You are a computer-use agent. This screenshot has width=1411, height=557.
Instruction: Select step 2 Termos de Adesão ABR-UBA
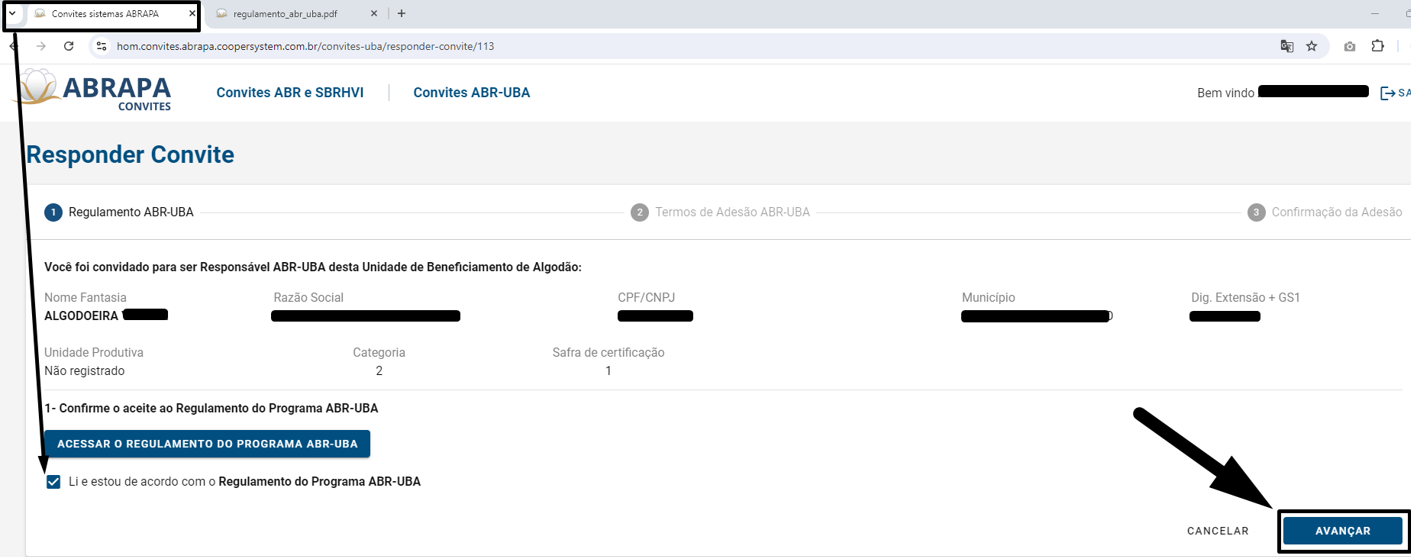(720, 212)
